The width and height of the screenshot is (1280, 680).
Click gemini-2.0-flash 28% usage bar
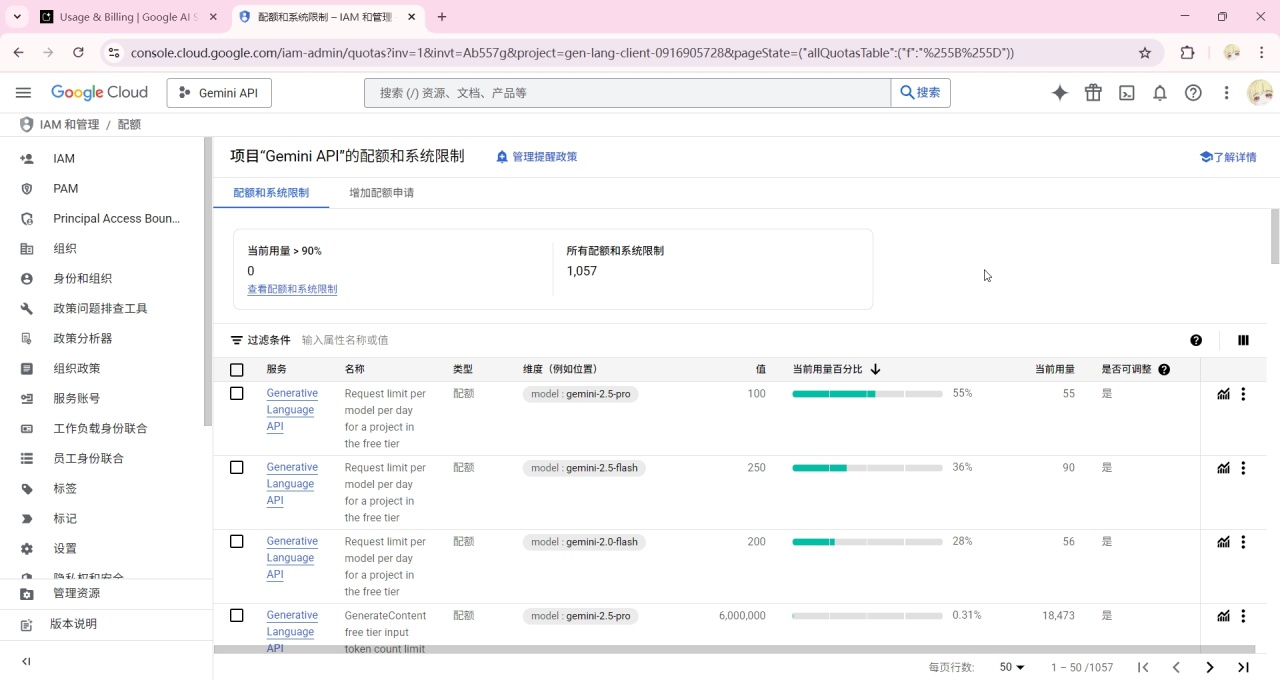[x=867, y=542]
